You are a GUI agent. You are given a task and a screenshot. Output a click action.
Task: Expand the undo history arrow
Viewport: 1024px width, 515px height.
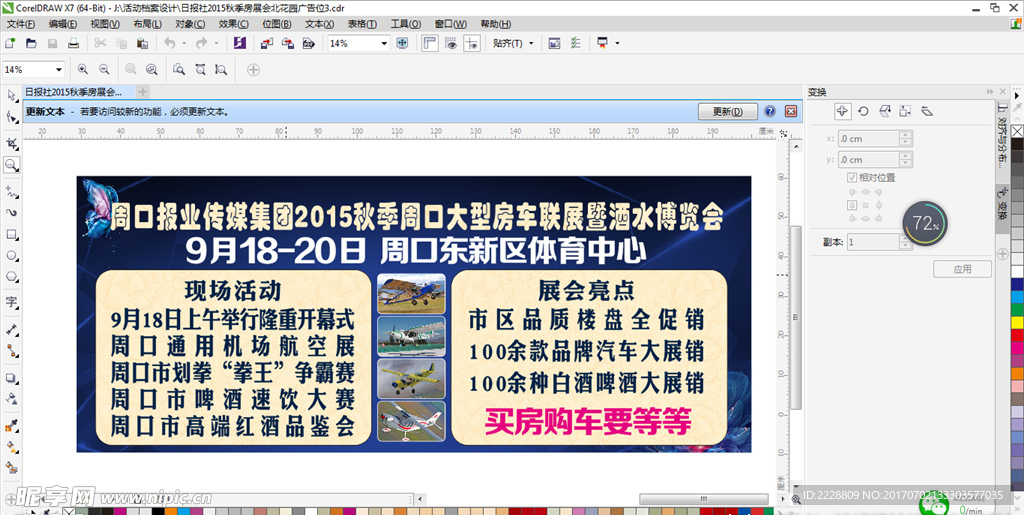(184, 43)
